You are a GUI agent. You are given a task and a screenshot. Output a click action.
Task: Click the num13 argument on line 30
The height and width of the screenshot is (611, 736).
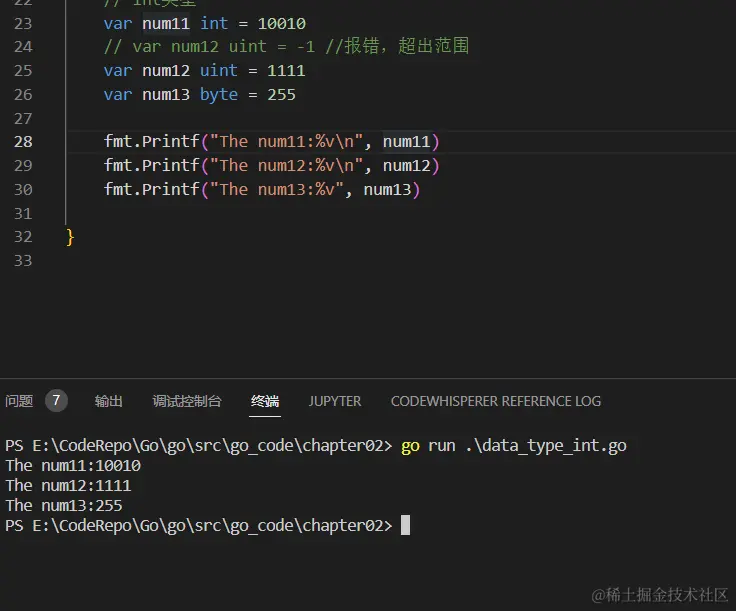387,190
